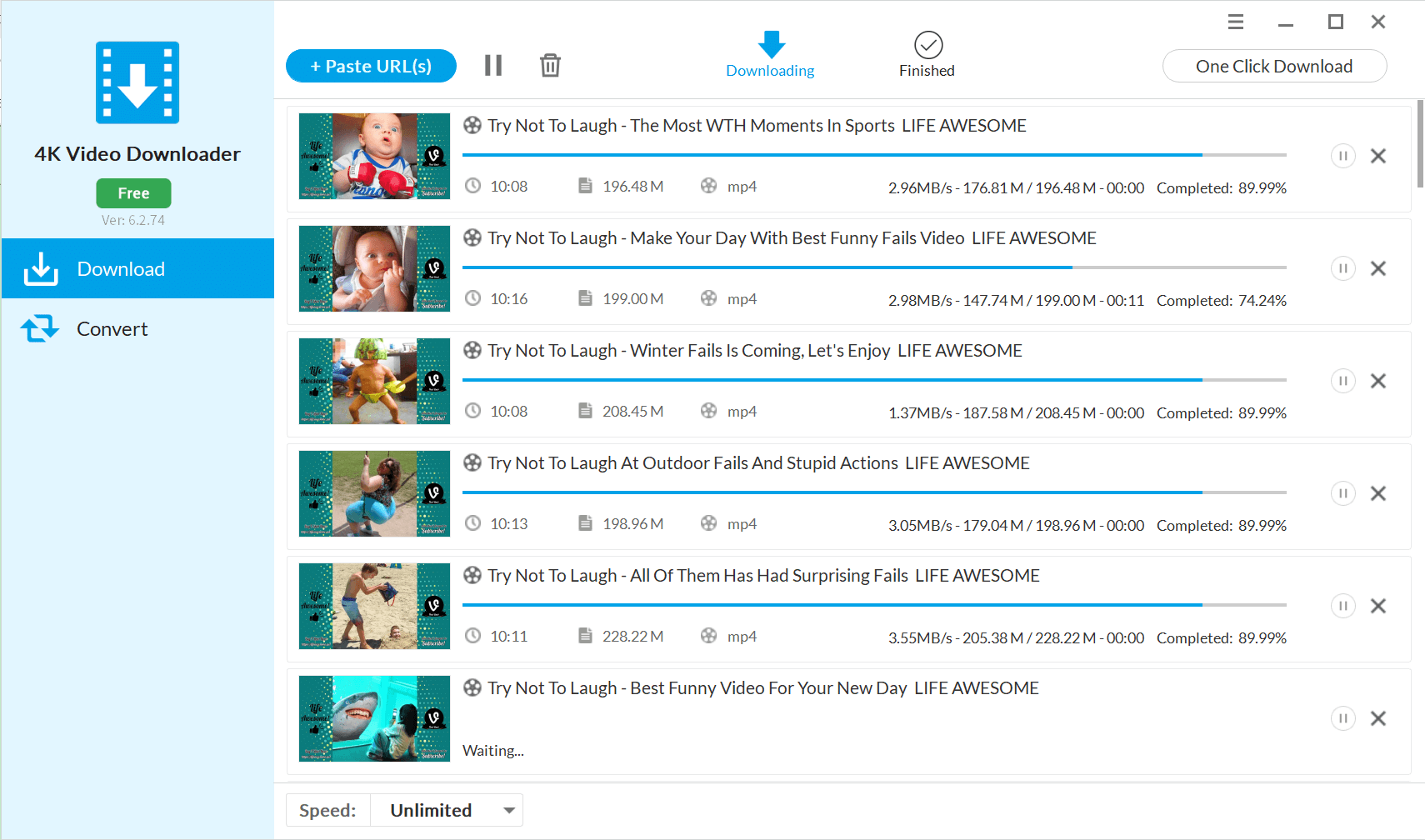1425x840 pixels.
Task: Cancel the Winter Fails download with its X icon
Action: pyautogui.click(x=1379, y=381)
